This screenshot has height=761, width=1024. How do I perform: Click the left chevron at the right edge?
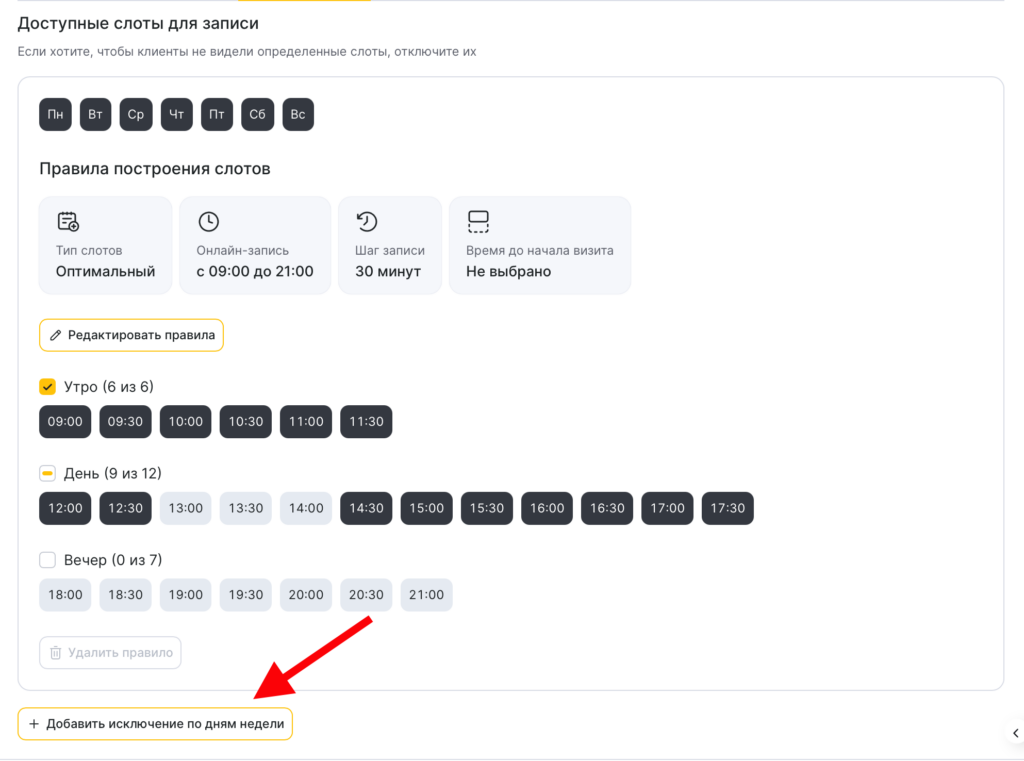coord(1015,733)
